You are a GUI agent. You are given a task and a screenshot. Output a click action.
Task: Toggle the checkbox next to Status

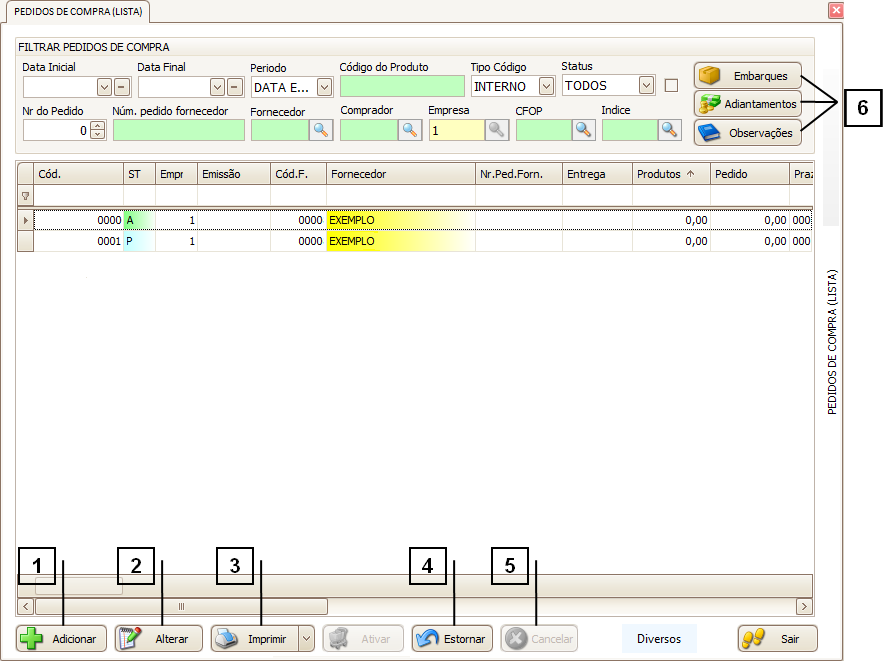[x=672, y=85]
